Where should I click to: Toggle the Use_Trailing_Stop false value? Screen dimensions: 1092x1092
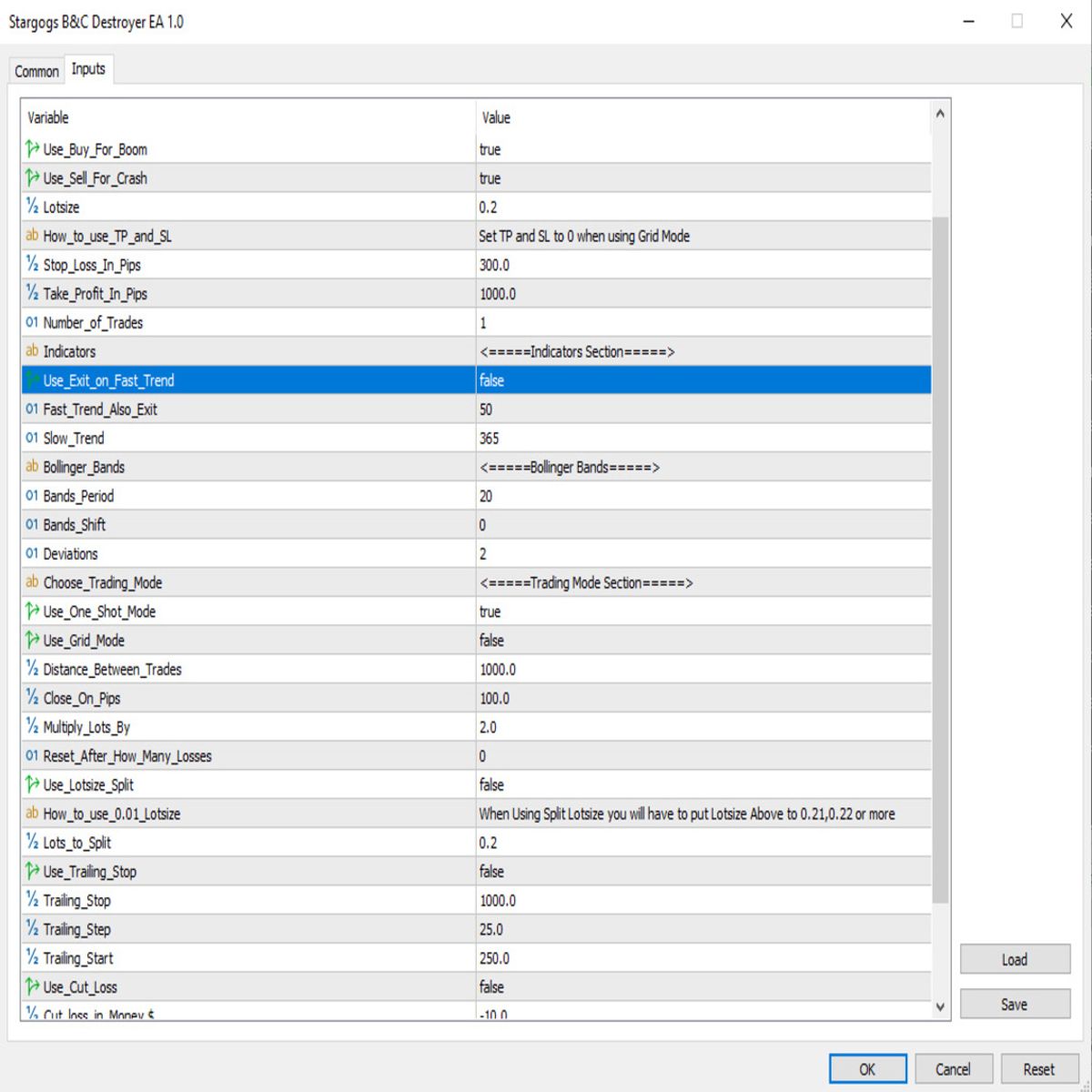[491, 872]
